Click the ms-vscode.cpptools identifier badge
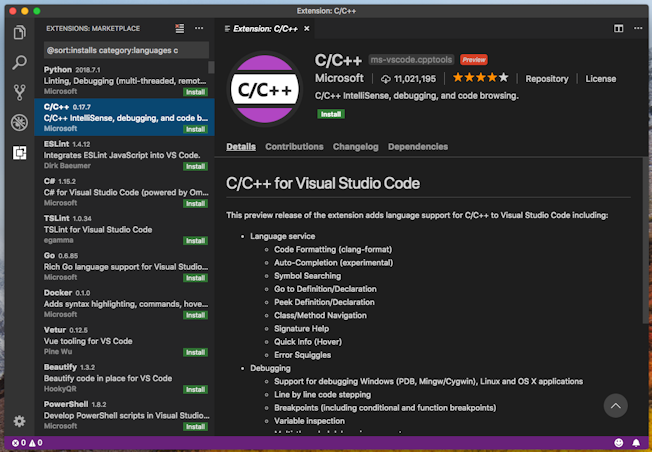 (x=411, y=60)
